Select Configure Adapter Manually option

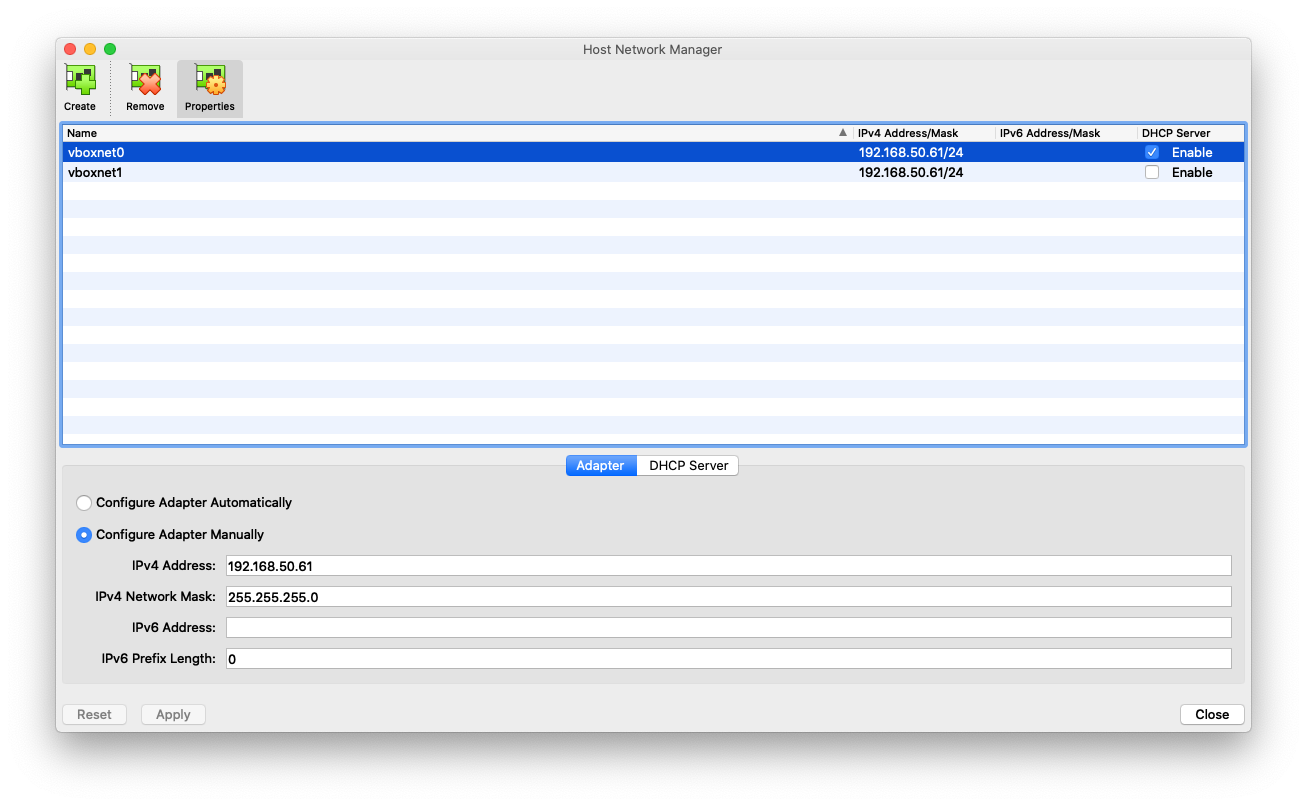[x=84, y=534]
